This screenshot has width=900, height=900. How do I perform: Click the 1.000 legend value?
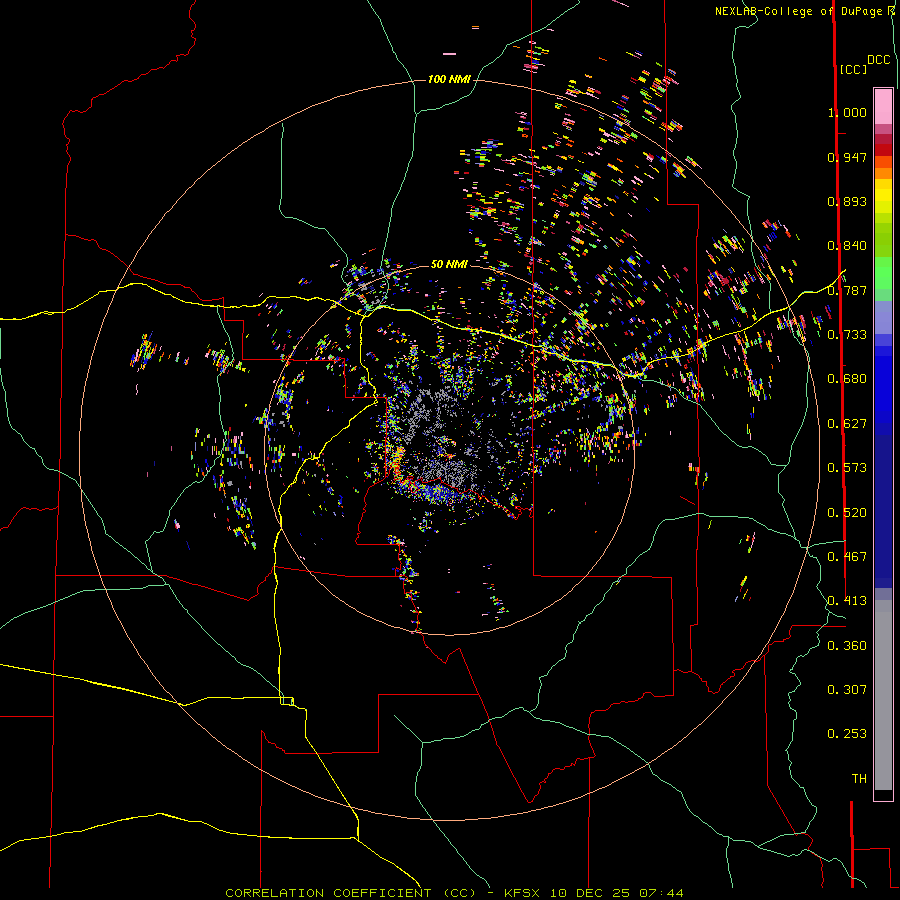[x=847, y=112]
